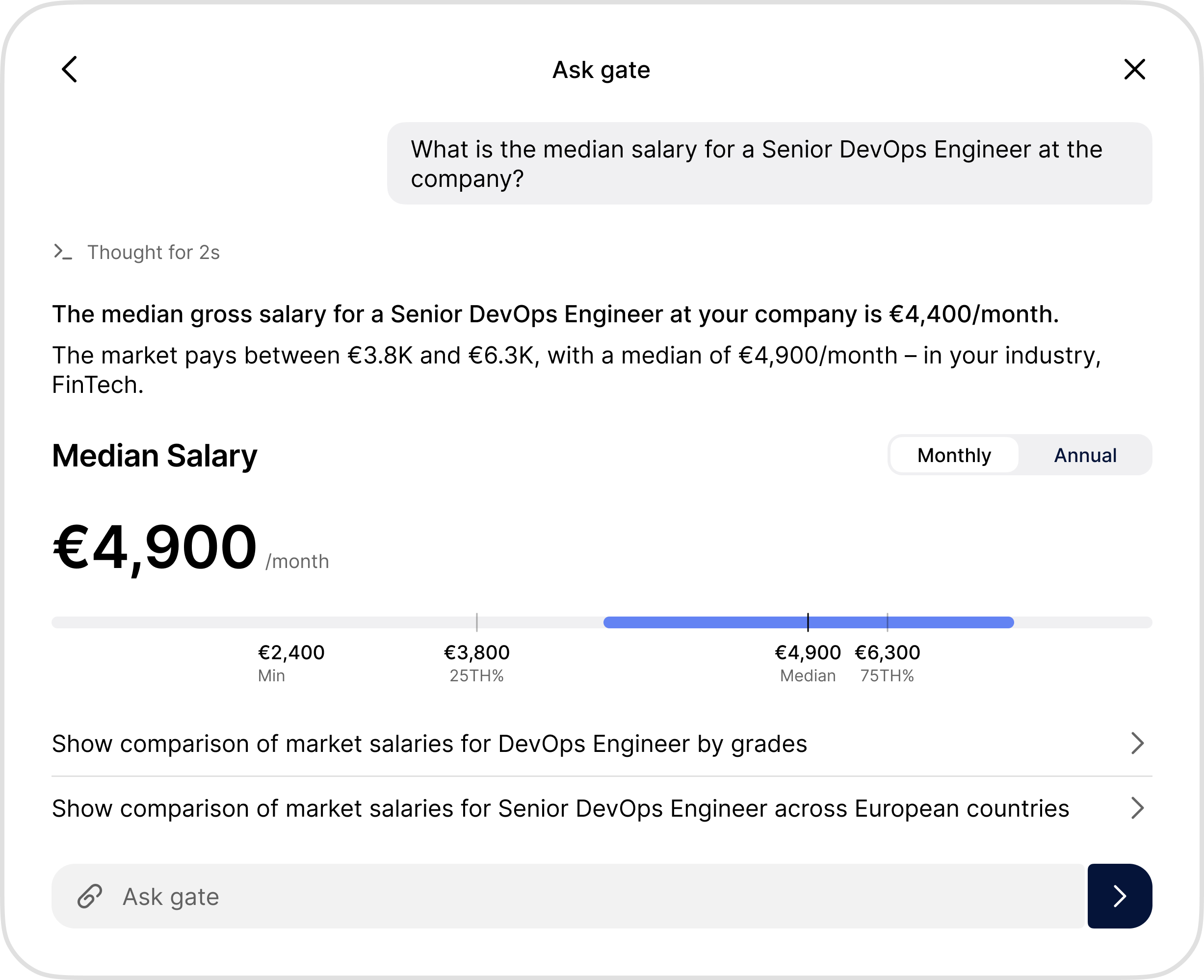The height and width of the screenshot is (980, 1204).
Task: Click the terminal prompt icon beside Thought
Action: click(x=63, y=252)
